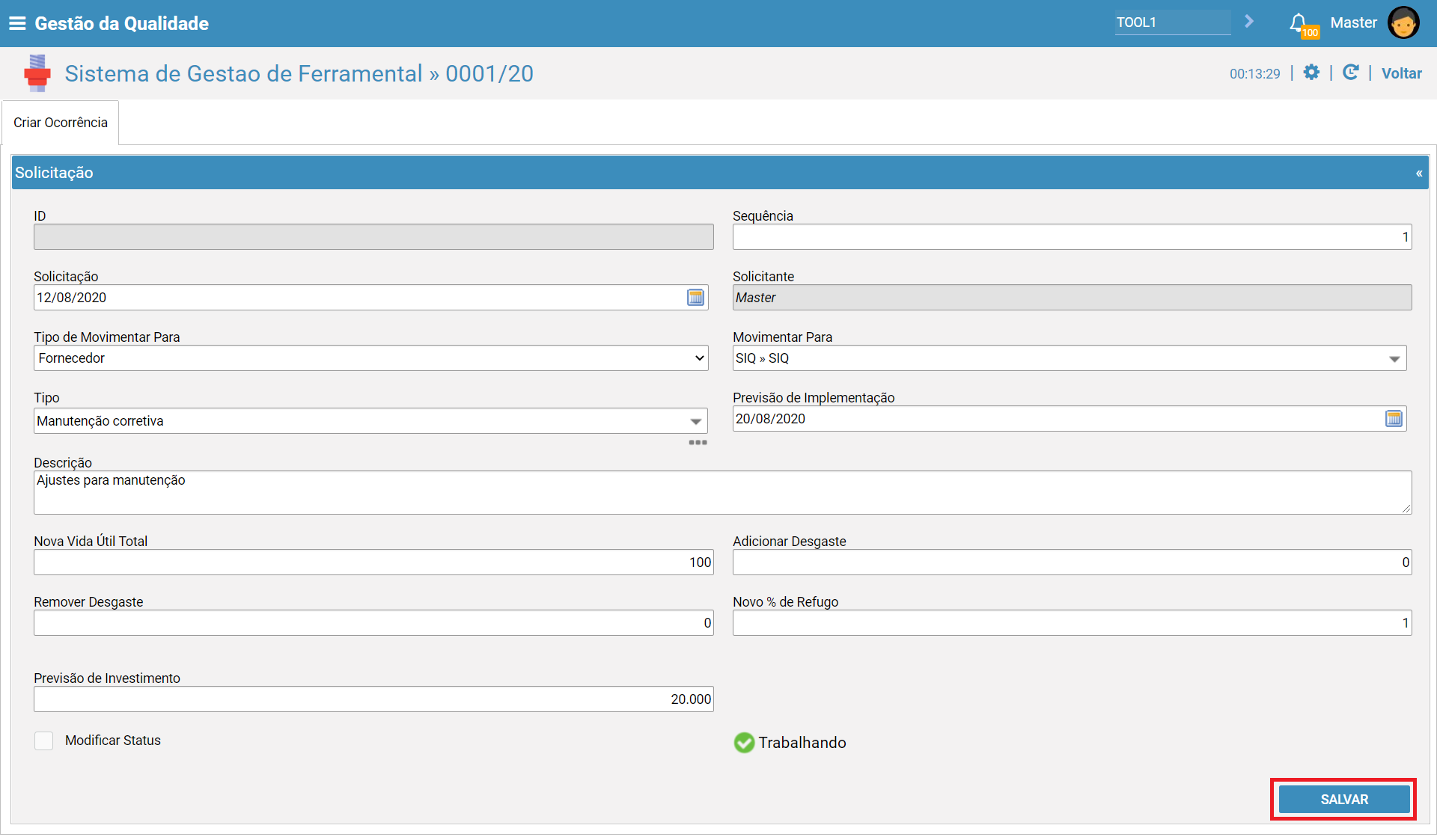Click Gestão da Qualidade title

[122, 23]
